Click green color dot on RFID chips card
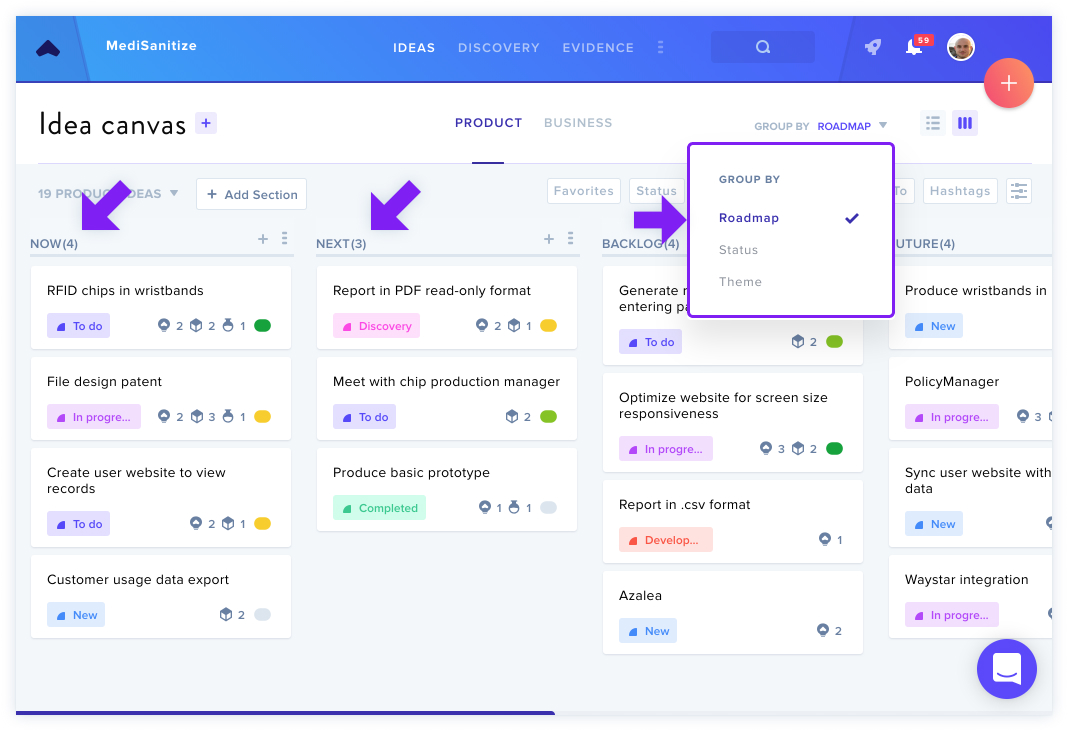1068x731 pixels. point(262,326)
